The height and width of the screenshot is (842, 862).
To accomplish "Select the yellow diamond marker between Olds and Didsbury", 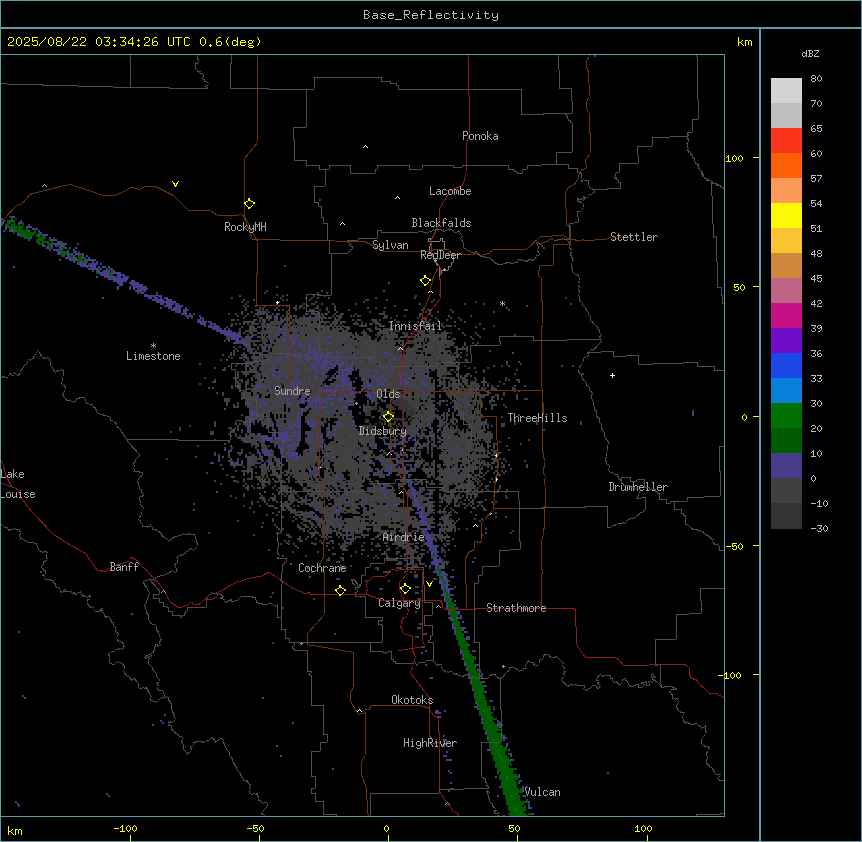I will 388,417.
